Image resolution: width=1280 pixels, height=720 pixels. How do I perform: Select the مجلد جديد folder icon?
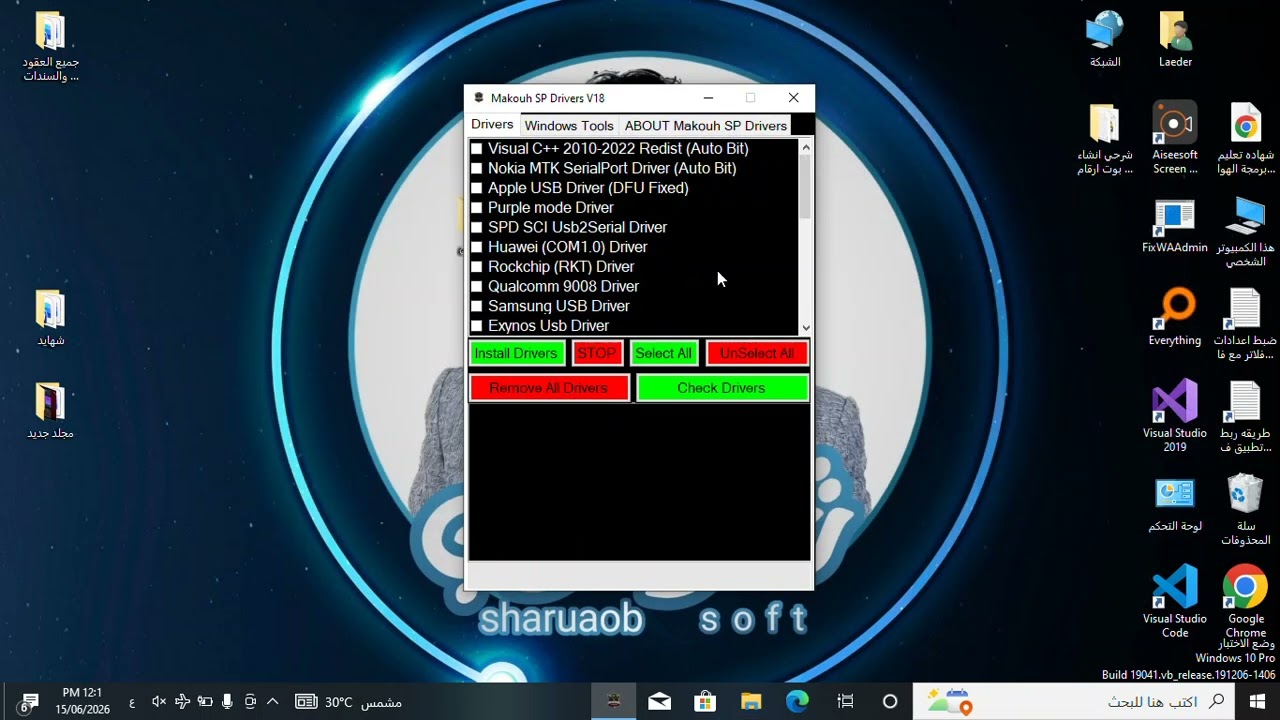(51, 410)
